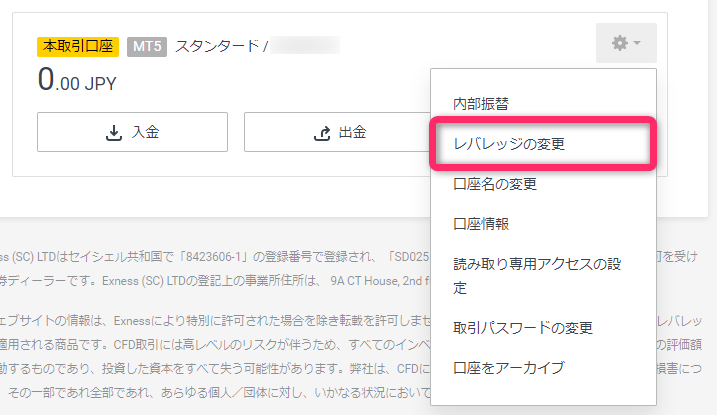This screenshot has height=415, width=717.
Task: Click the MT5 grey badge
Action: [147, 47]
